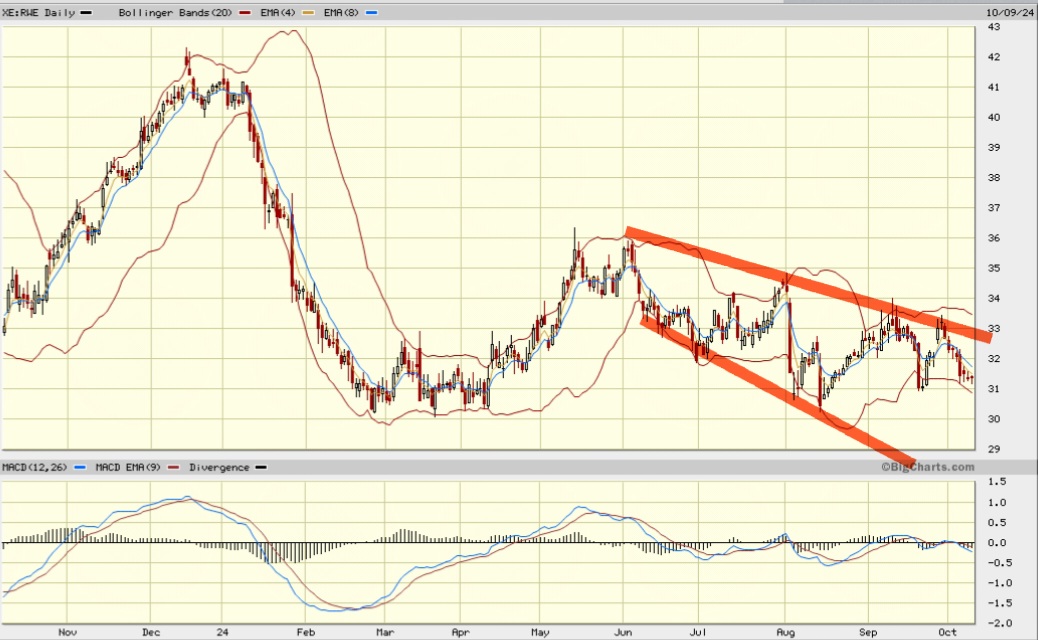Screen dimensions: 1038x640
Task: Toggle the Divergence indicator label
Action: point(220,467)
